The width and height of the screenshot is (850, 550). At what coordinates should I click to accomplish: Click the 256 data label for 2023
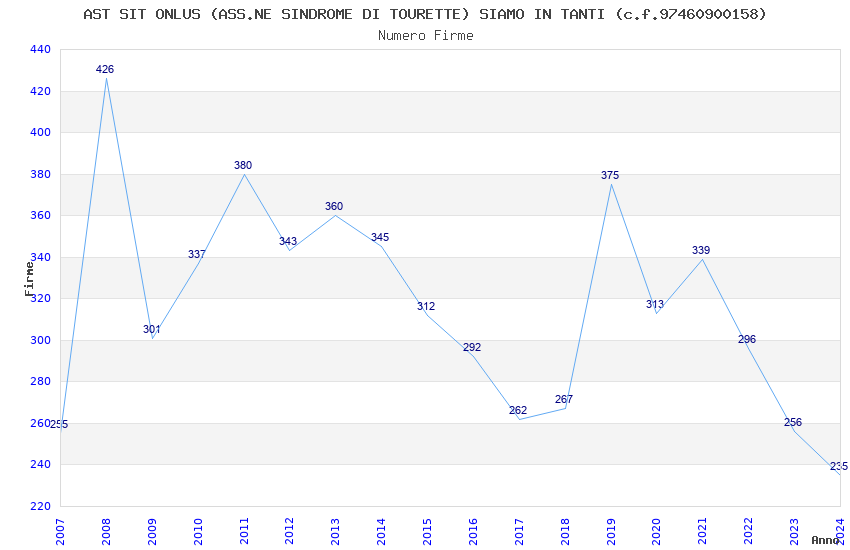pos(793,422)
